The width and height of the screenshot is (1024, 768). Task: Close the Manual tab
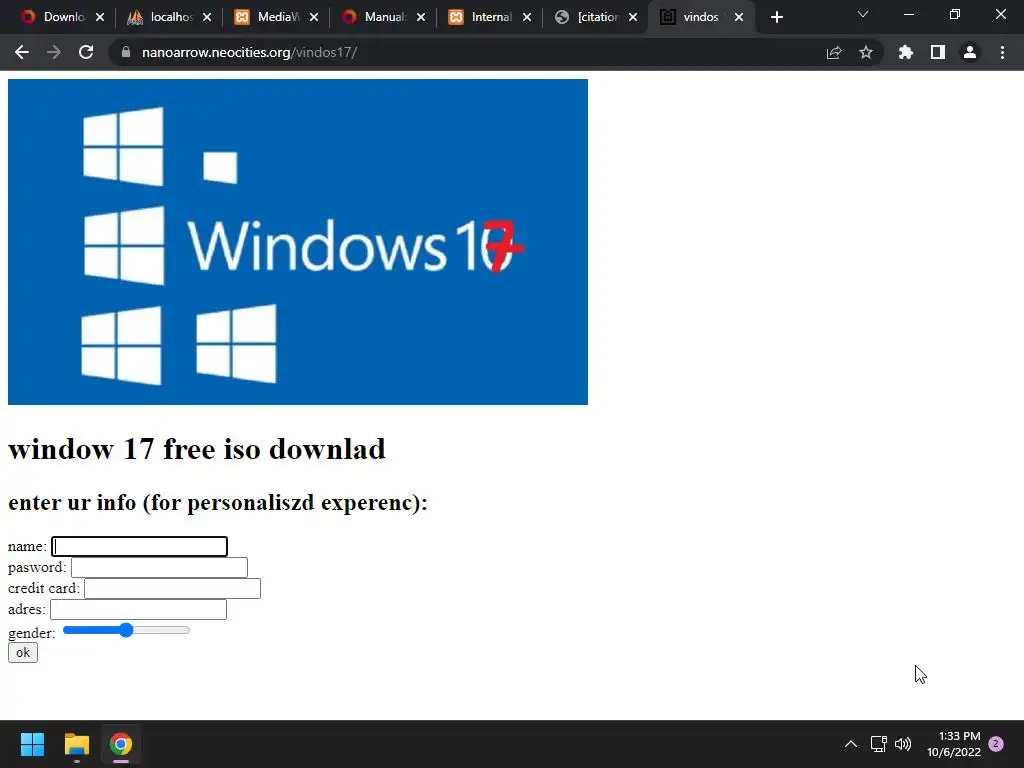pos(421,17)
